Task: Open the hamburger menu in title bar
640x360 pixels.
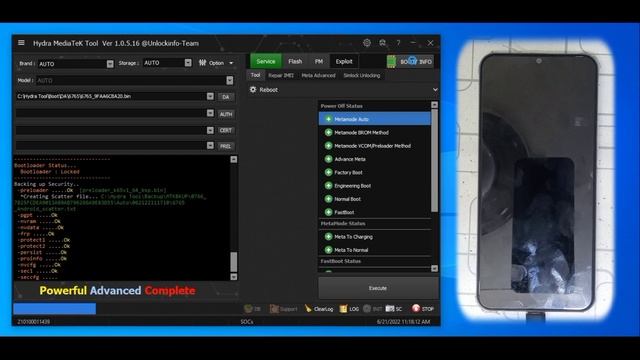Action: [21, 42]
